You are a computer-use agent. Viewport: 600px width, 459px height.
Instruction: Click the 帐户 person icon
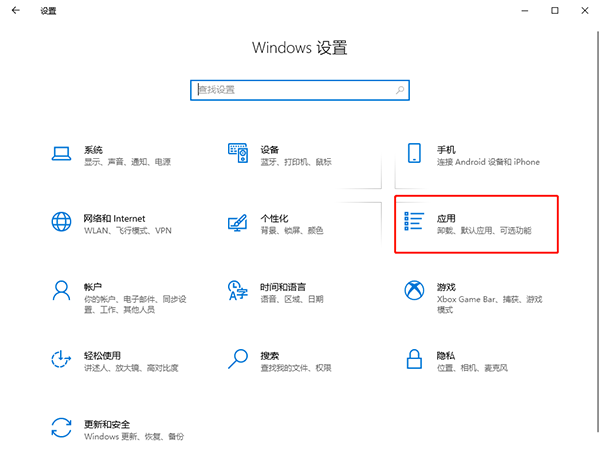tap(61, 291)
